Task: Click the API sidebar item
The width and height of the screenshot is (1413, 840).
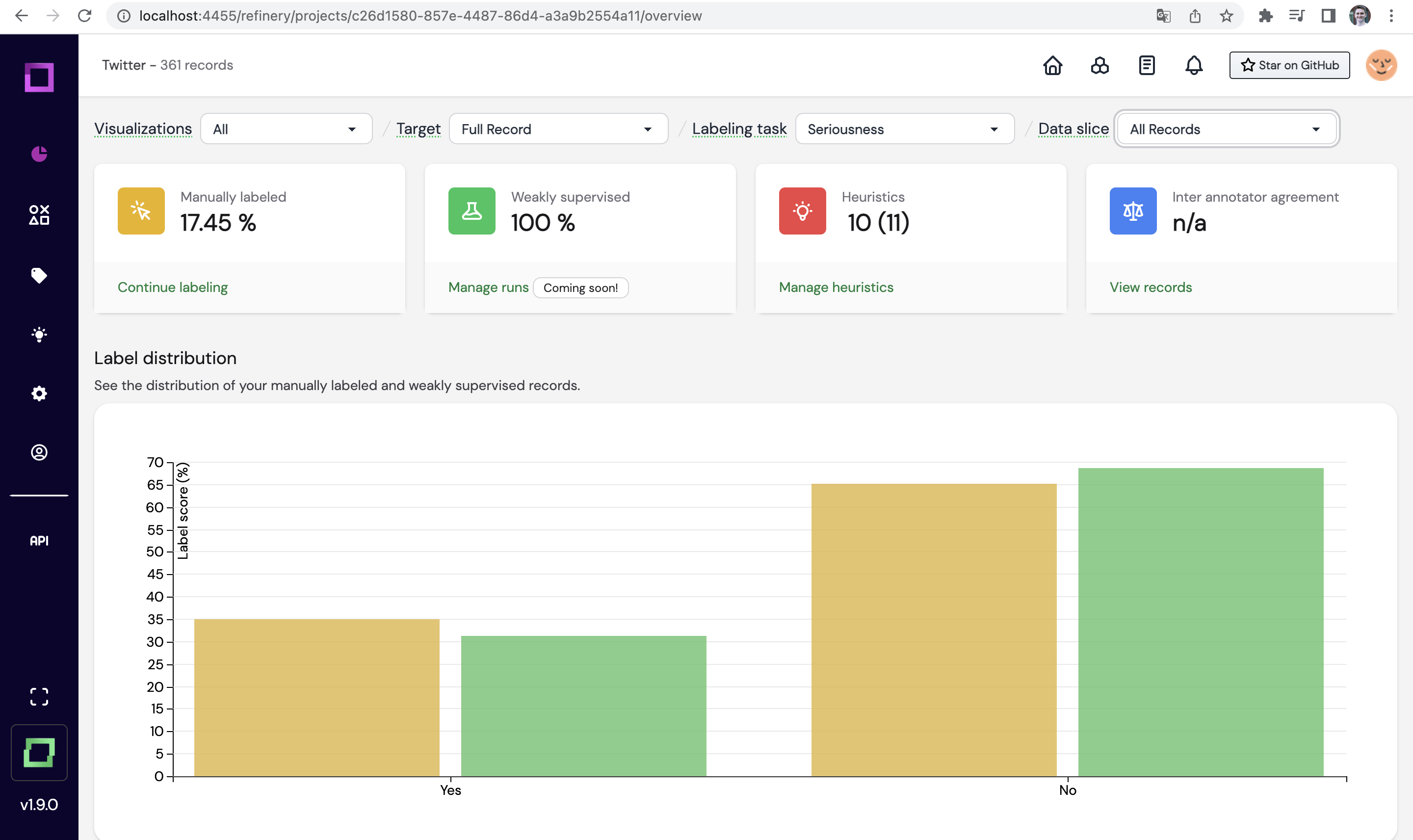Action: click(x=39, y=541)
